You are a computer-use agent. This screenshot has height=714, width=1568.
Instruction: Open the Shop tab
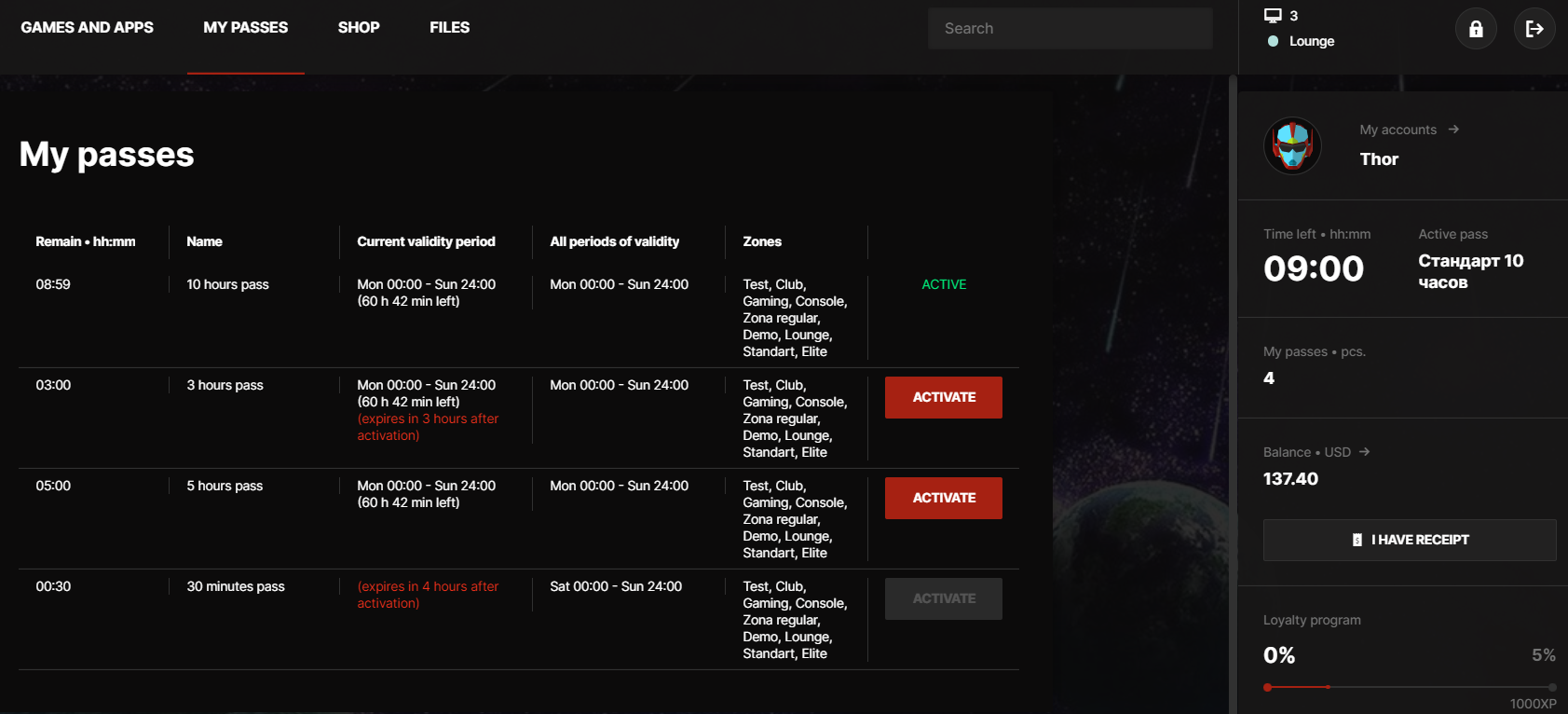[x=359, y=28]
